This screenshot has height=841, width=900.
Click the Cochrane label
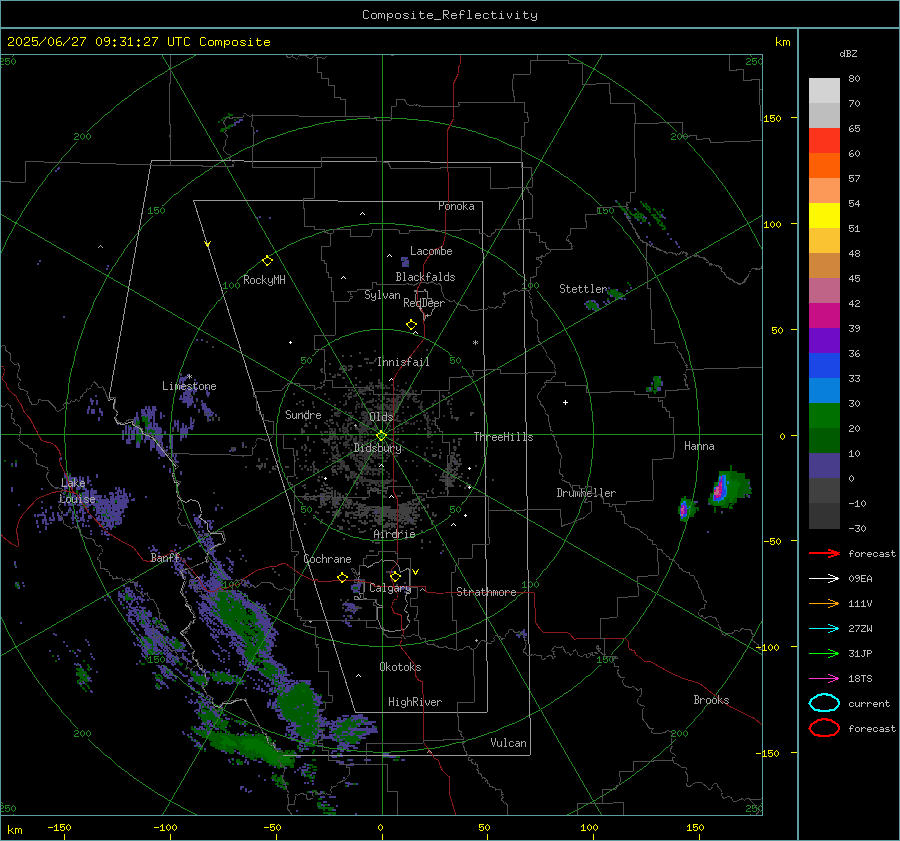click(327, 559)
